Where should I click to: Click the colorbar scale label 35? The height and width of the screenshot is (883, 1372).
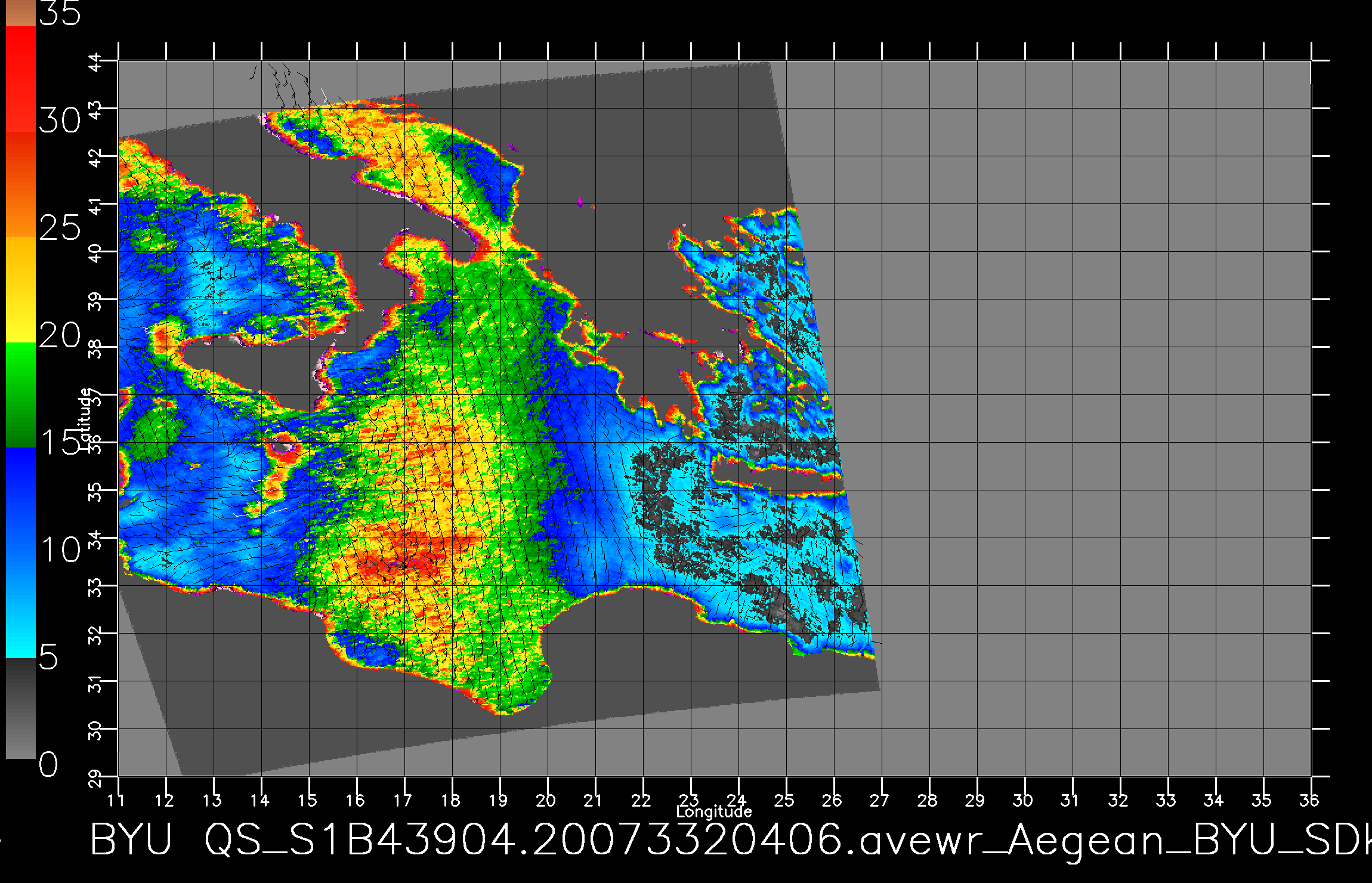(60, 13)
